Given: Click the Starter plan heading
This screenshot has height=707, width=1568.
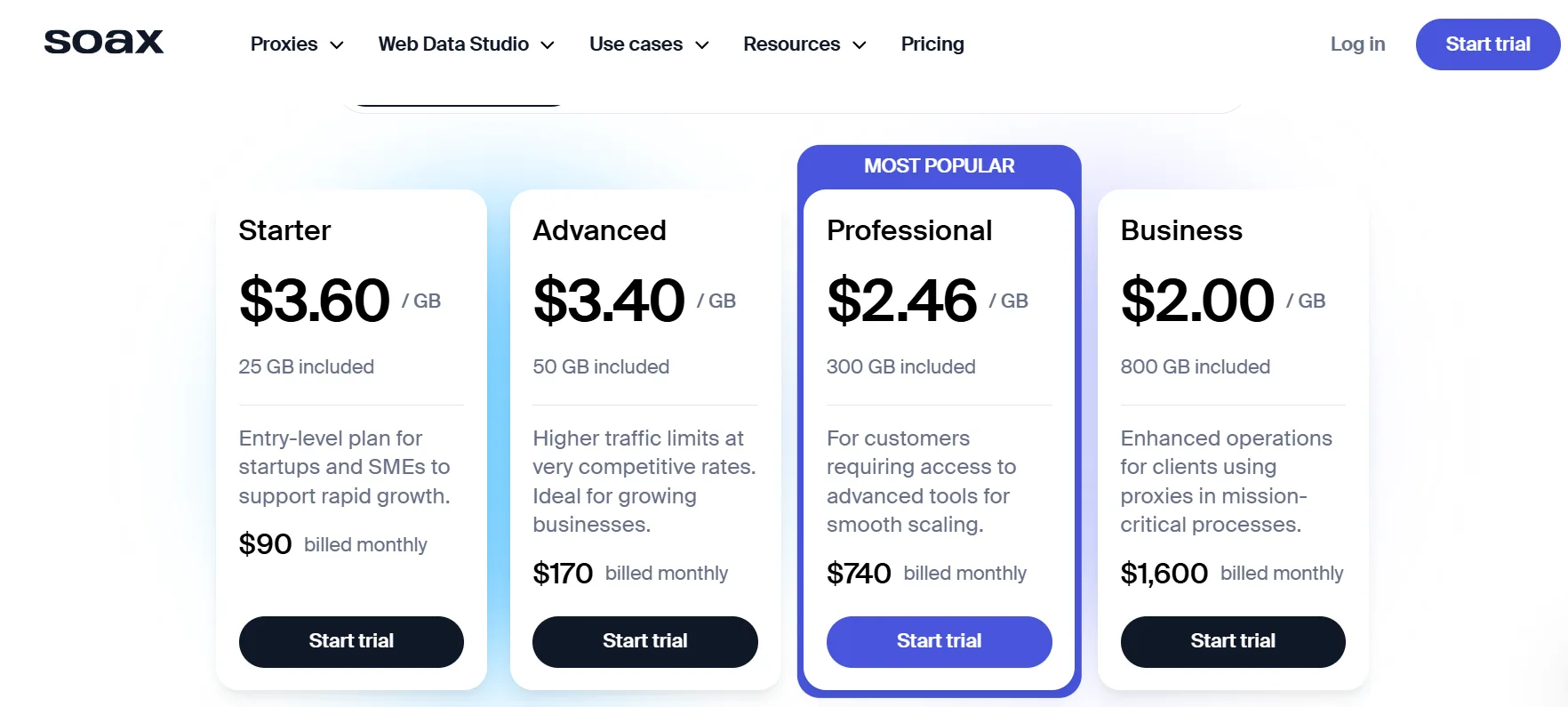Looking at the screenshot, I should coord(284,230).
